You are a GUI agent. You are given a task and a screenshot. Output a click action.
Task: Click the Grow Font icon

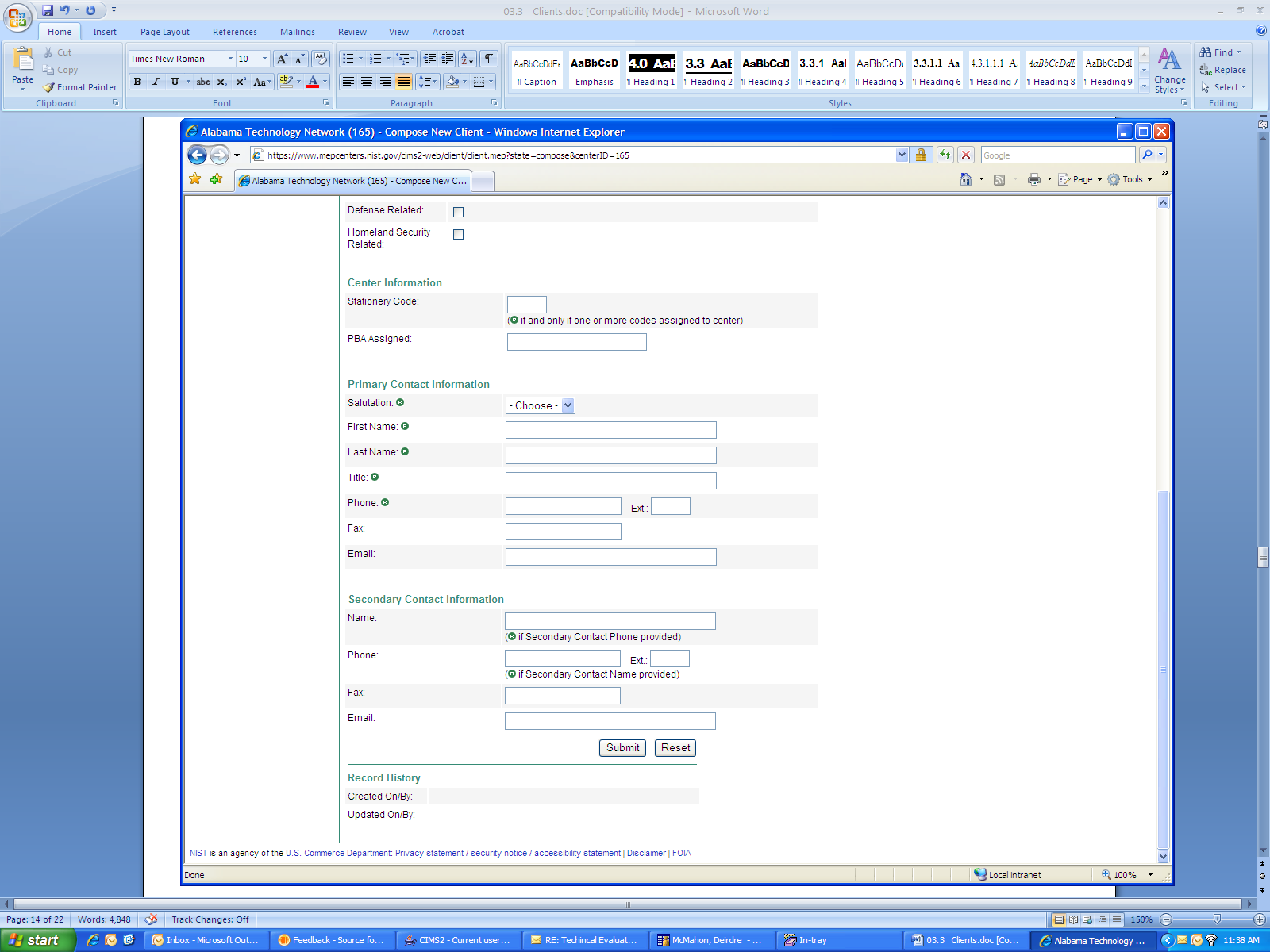[x=282, y=59]
